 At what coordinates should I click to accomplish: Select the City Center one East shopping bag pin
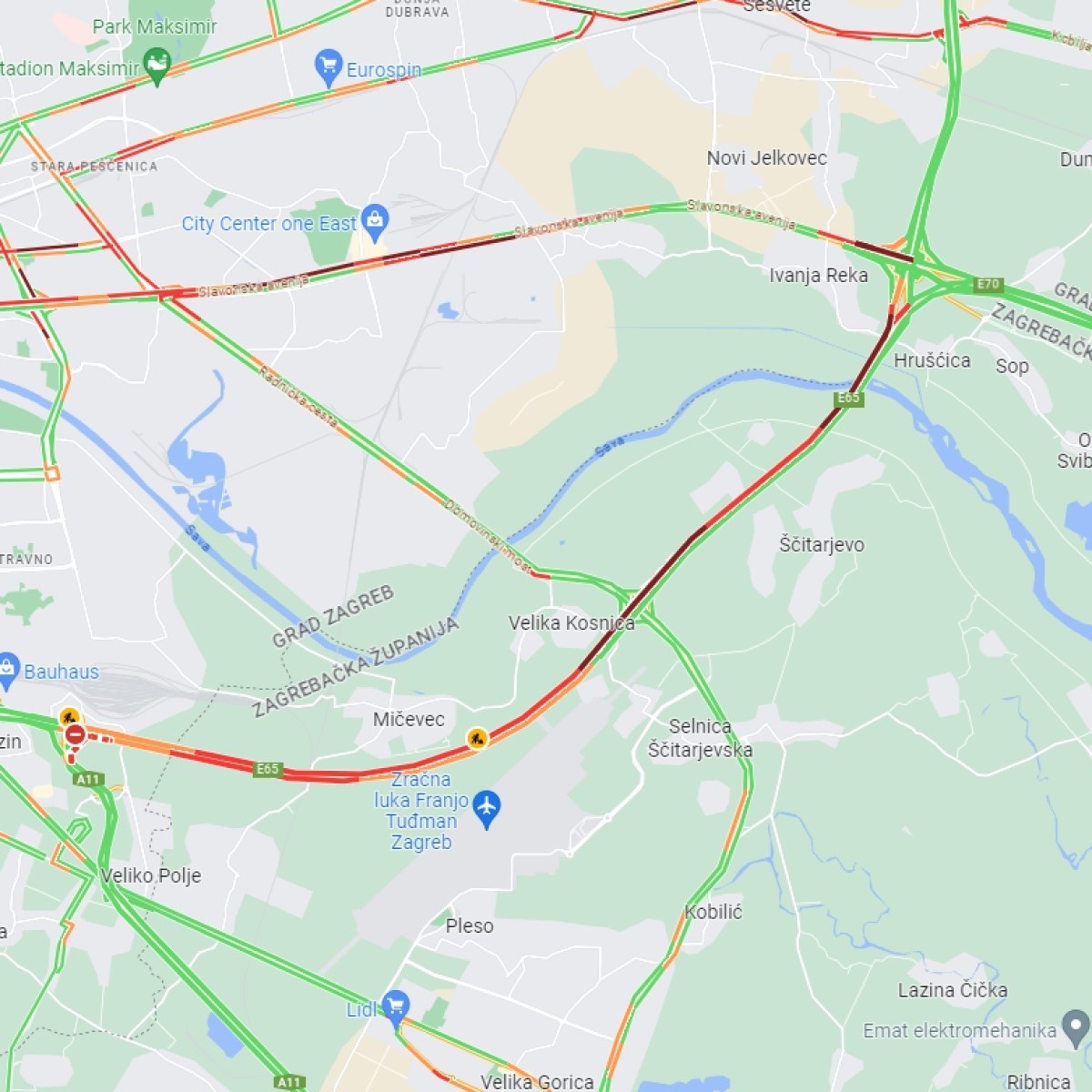tap(375, 221)
